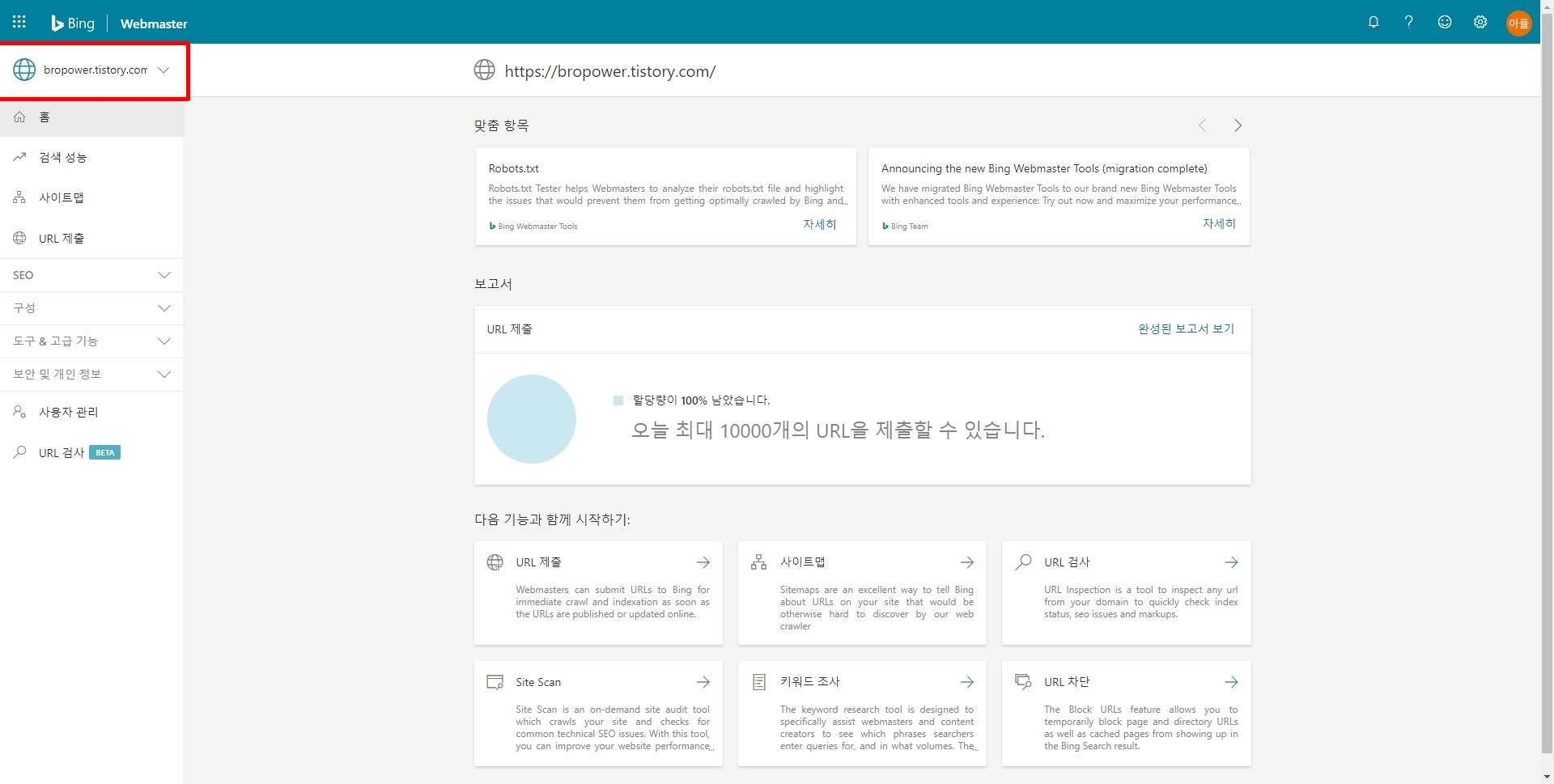The height and width of the screenshot is (784, 1554).
Task: Click 자세히 link on Bing Team announcement
Action: point(1219,223)
